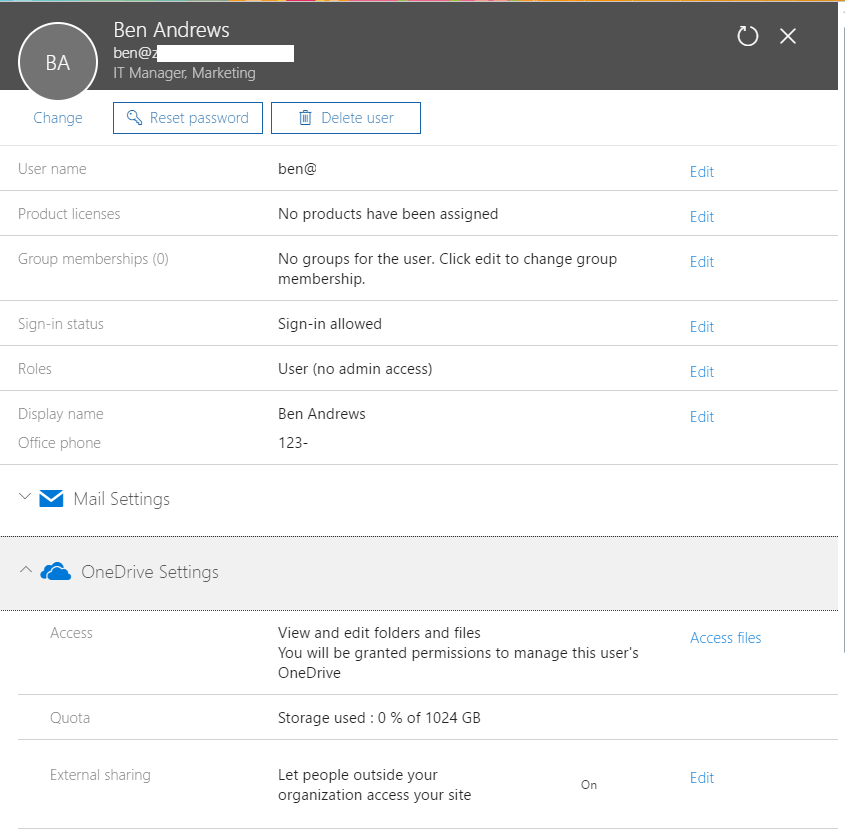Edit Sign-in status
This screenshot has height=830, width=845.
(702, 327)
